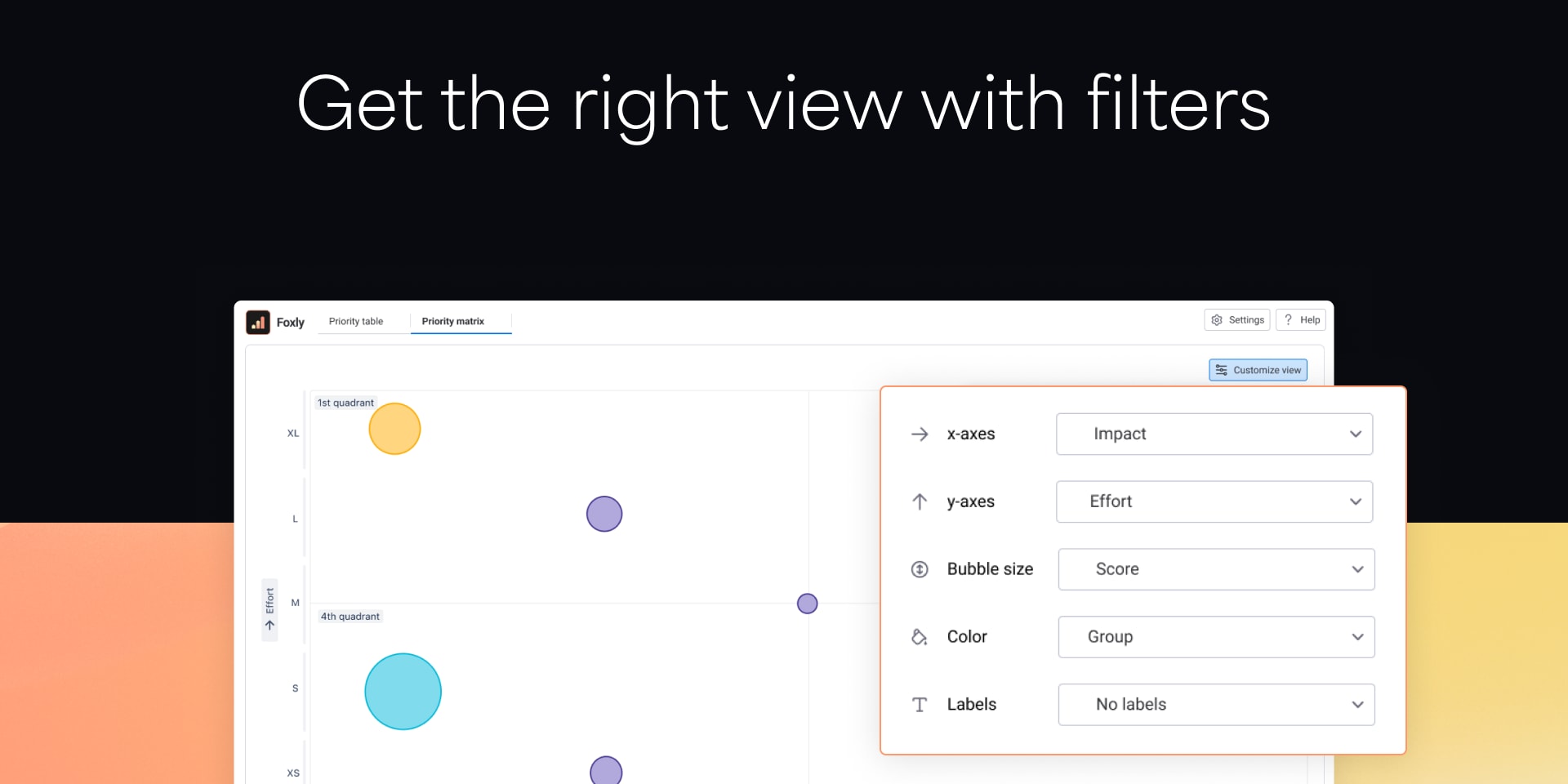
Task: Select the large cyan bubble
Action: [x=403, y=692]
